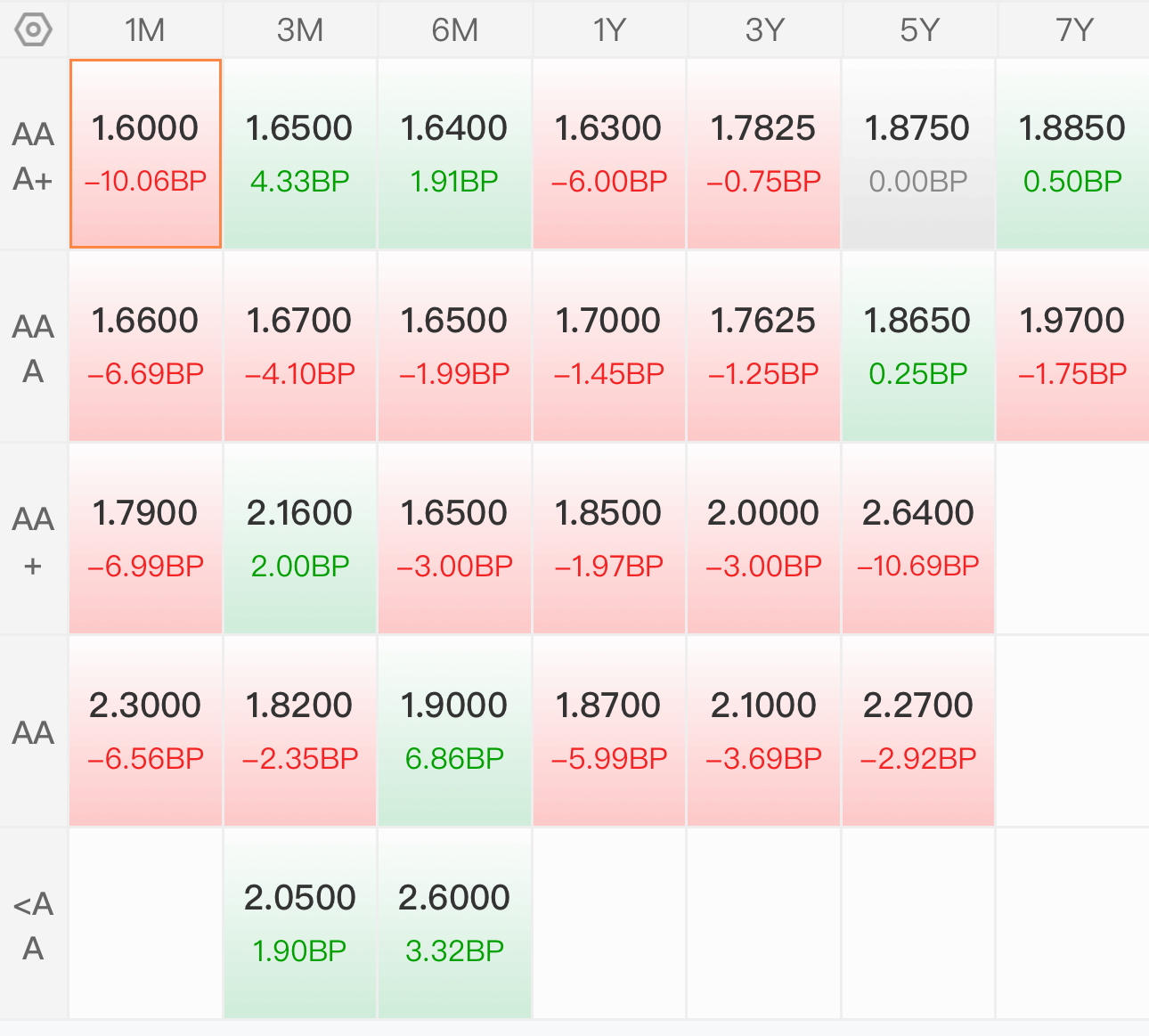Image resolution: width=1149 pixels, height=1036 pixels.
Task: Select the 1M column header
Action: 145,30
